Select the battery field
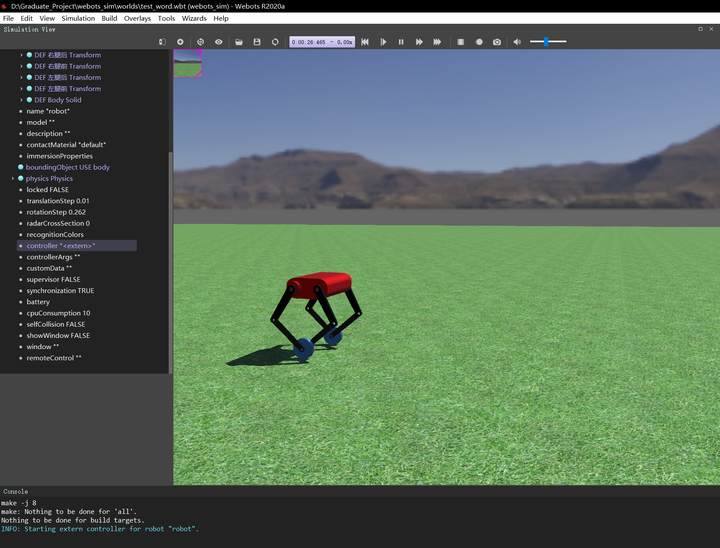This screenshot has height=548, width=720. [x=38, y=302]
